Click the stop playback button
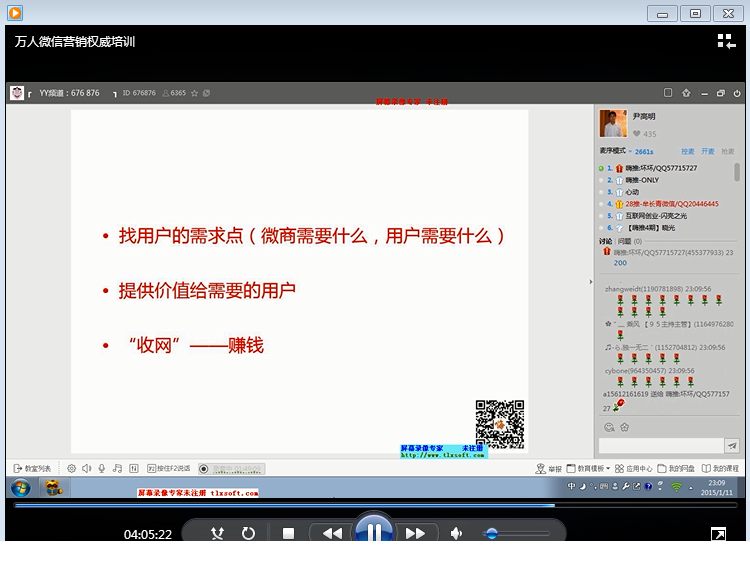Viewport: 750px width, 564px height. point(288,533)
